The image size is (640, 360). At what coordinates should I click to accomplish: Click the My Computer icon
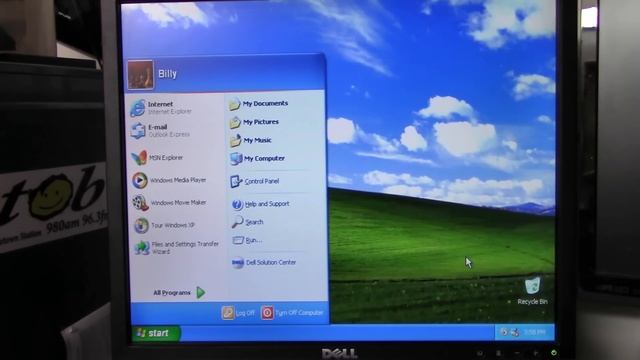(236, 159)
